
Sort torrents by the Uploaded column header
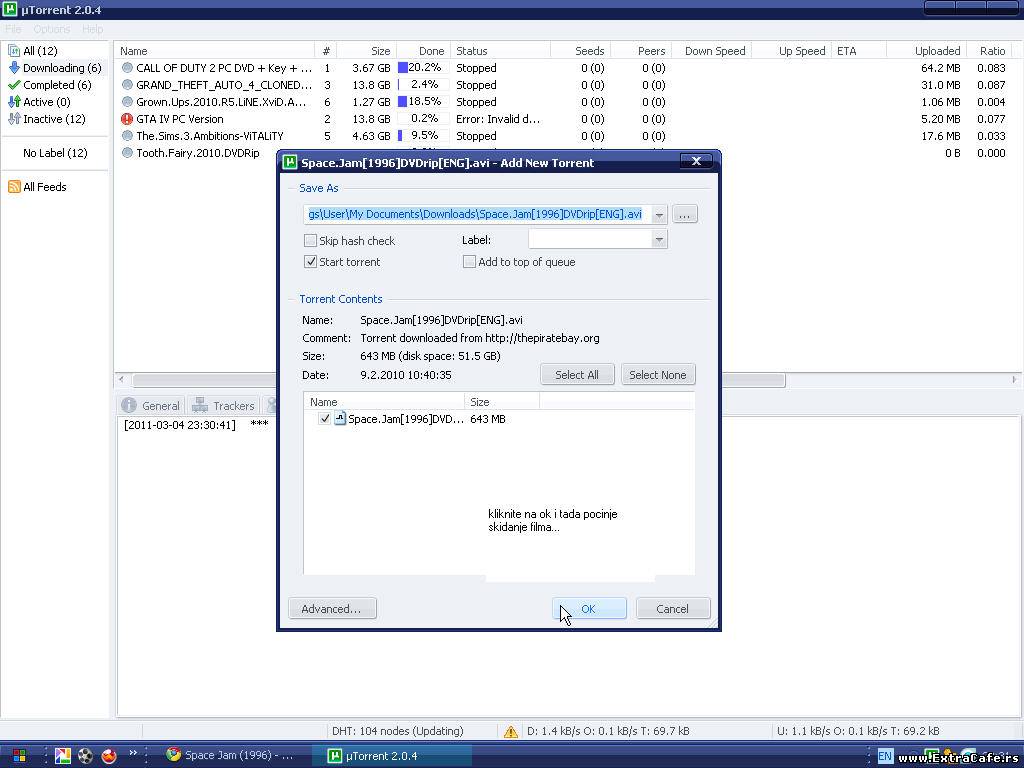[x=926, y=51]
